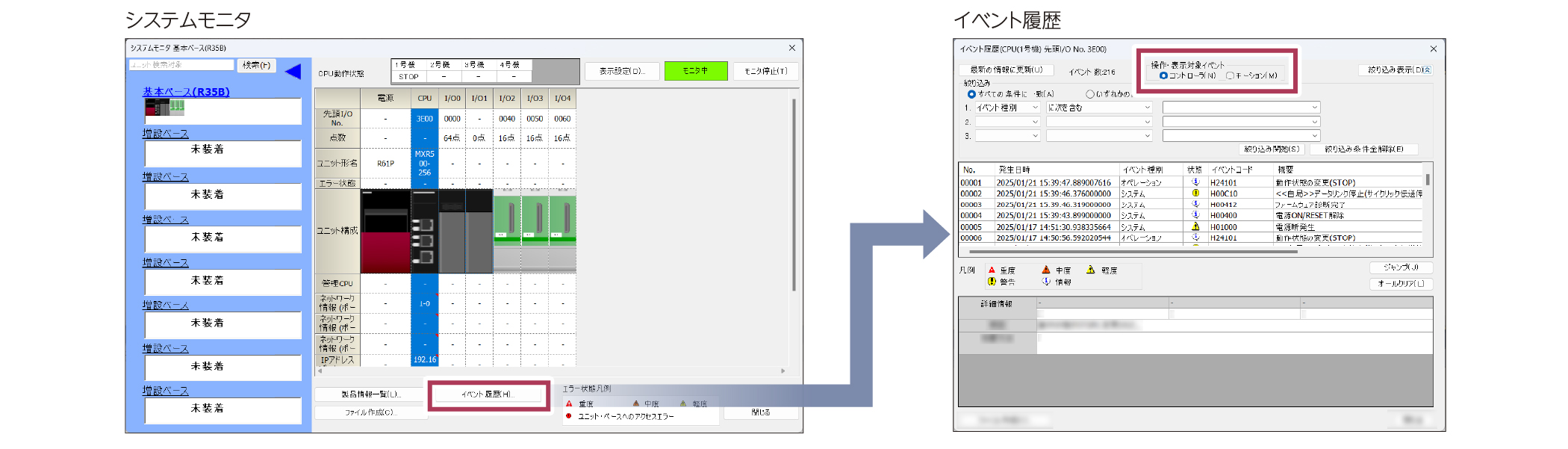Click the base unit thumbnail under 基本ベース(R35B)

coord(164,108)
